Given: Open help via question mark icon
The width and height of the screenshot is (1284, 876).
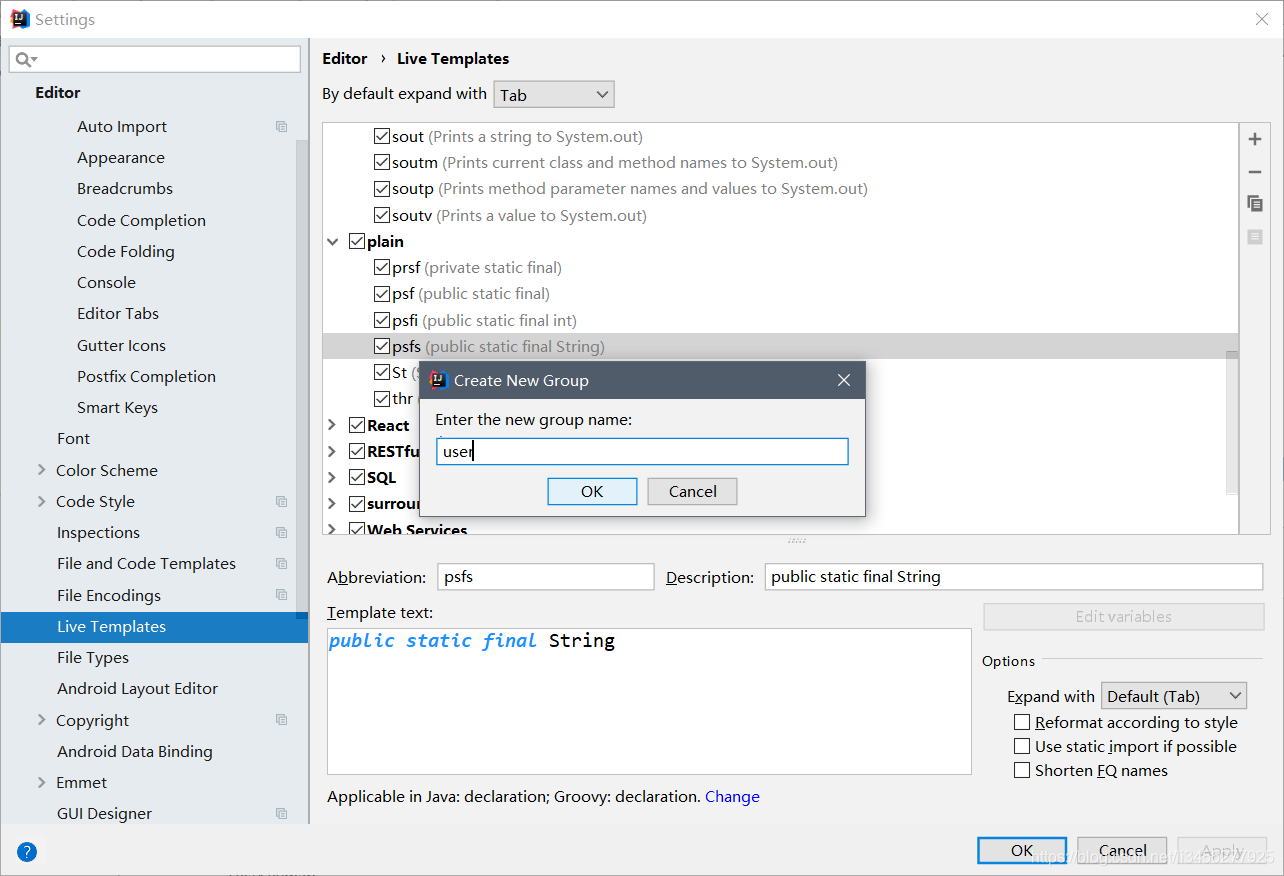Looking at the screenshot, I should (x=27, y=852).
